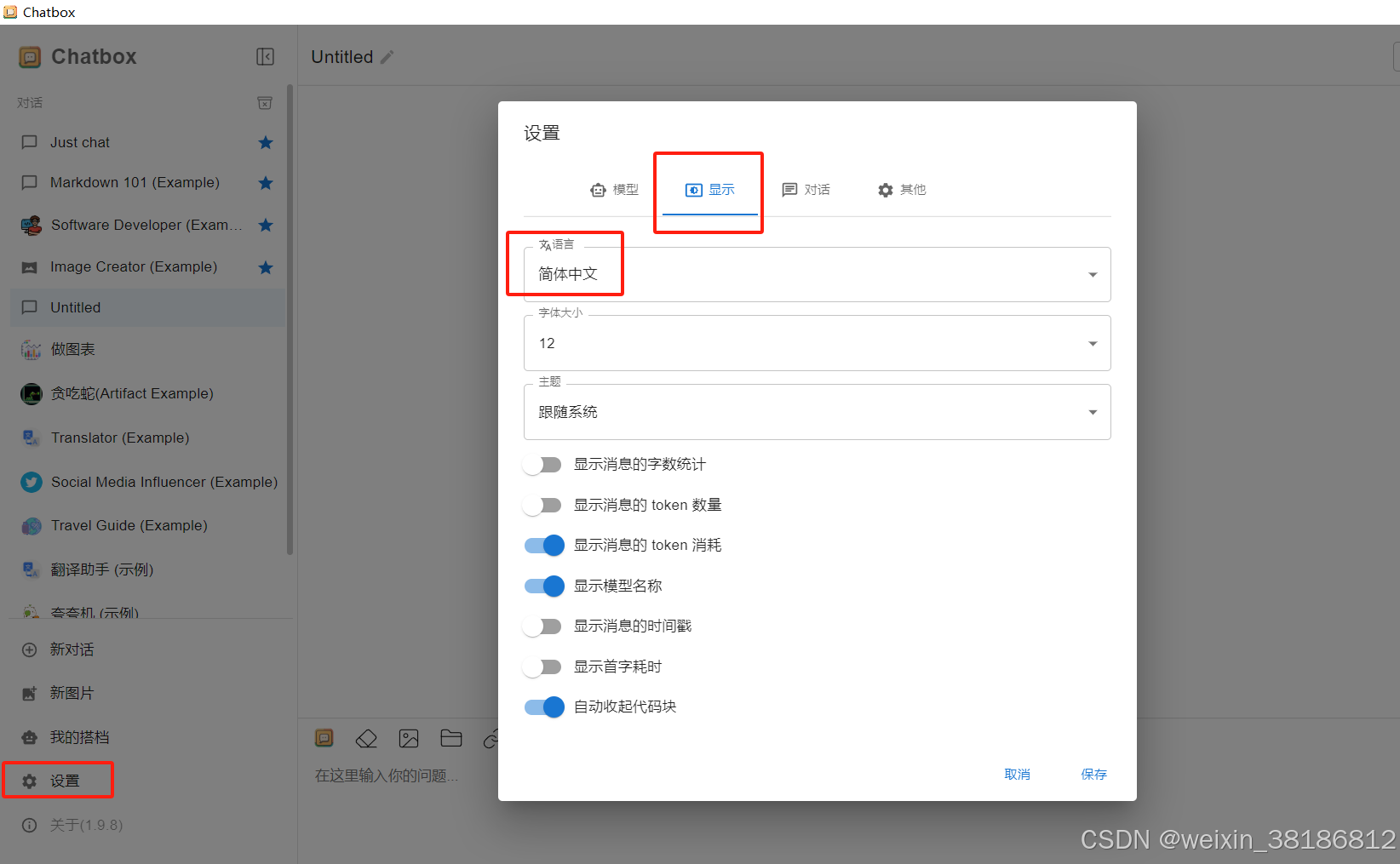Enable 显示消息的 token 数量 switch
The width and height of the screenshot is (1400, 864).
pos(542,506)
